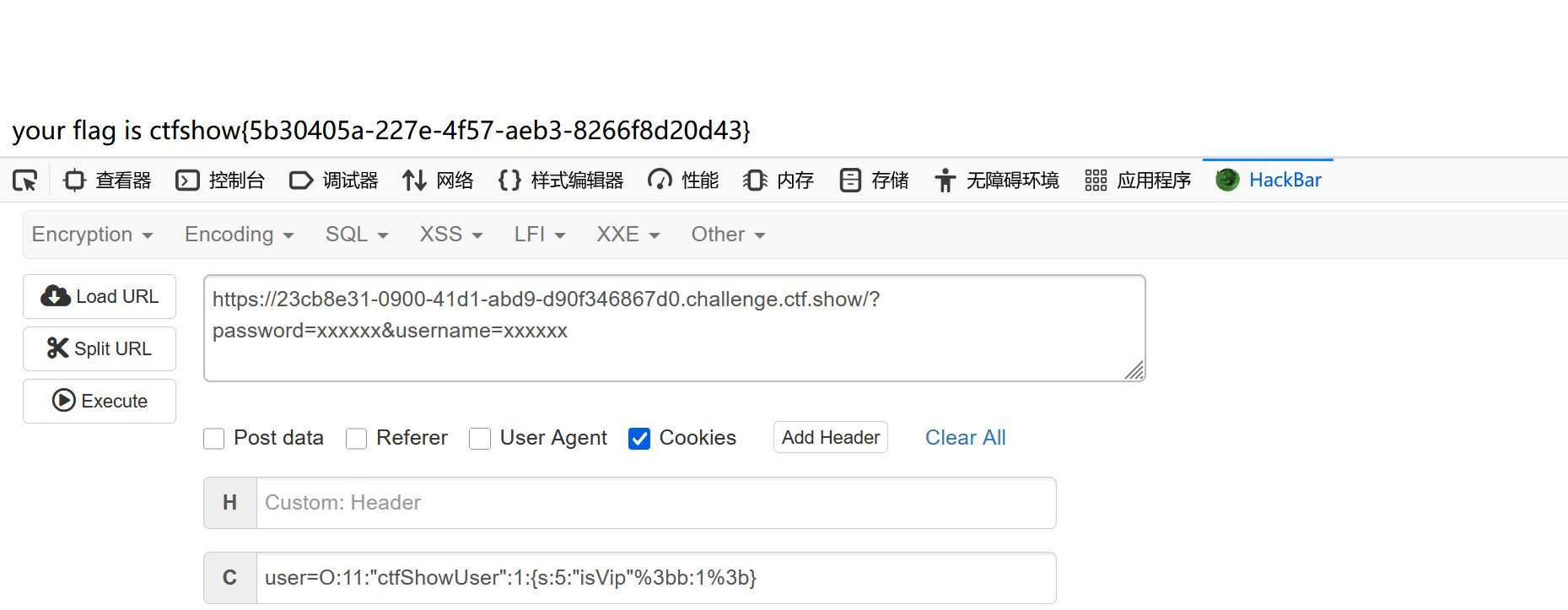Click the Clear All link
1568x610 pixels.
click(965, 437)
